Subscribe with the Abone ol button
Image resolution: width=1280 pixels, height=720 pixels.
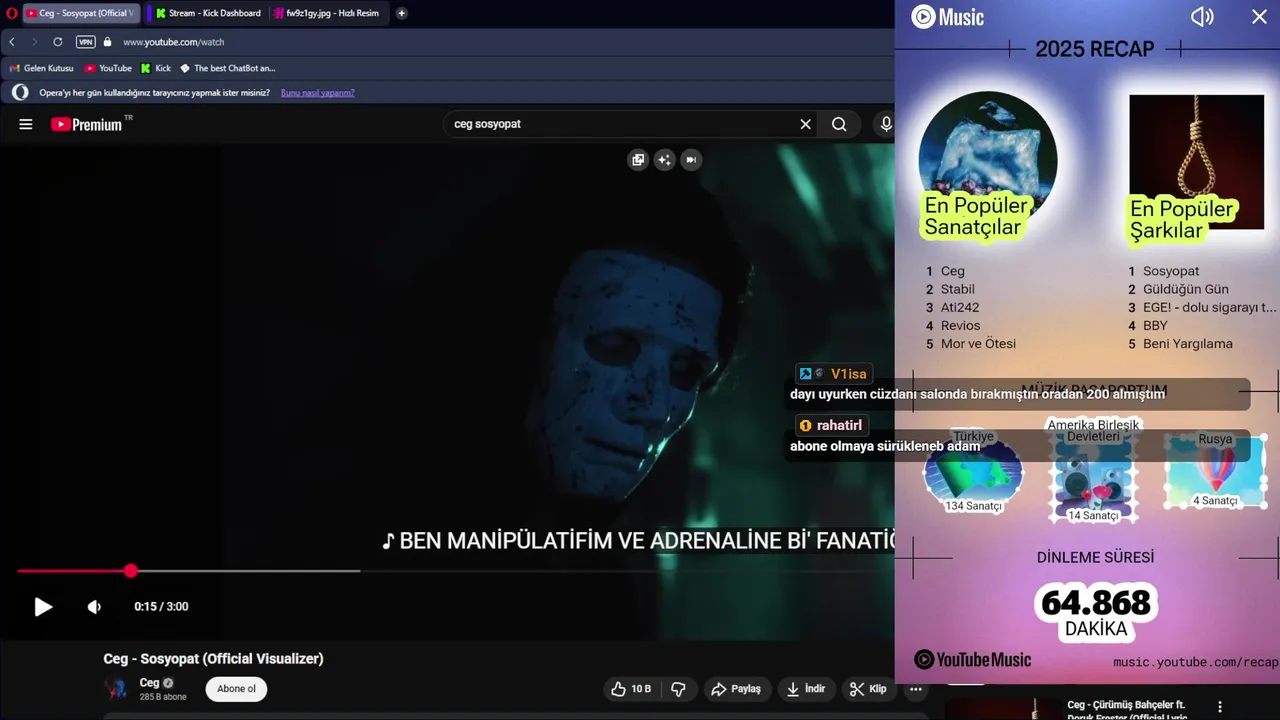236,689
